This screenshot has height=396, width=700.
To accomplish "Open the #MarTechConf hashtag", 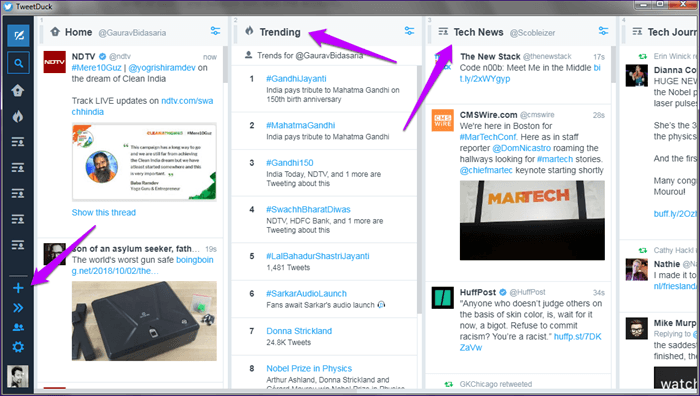I will 488,137.
